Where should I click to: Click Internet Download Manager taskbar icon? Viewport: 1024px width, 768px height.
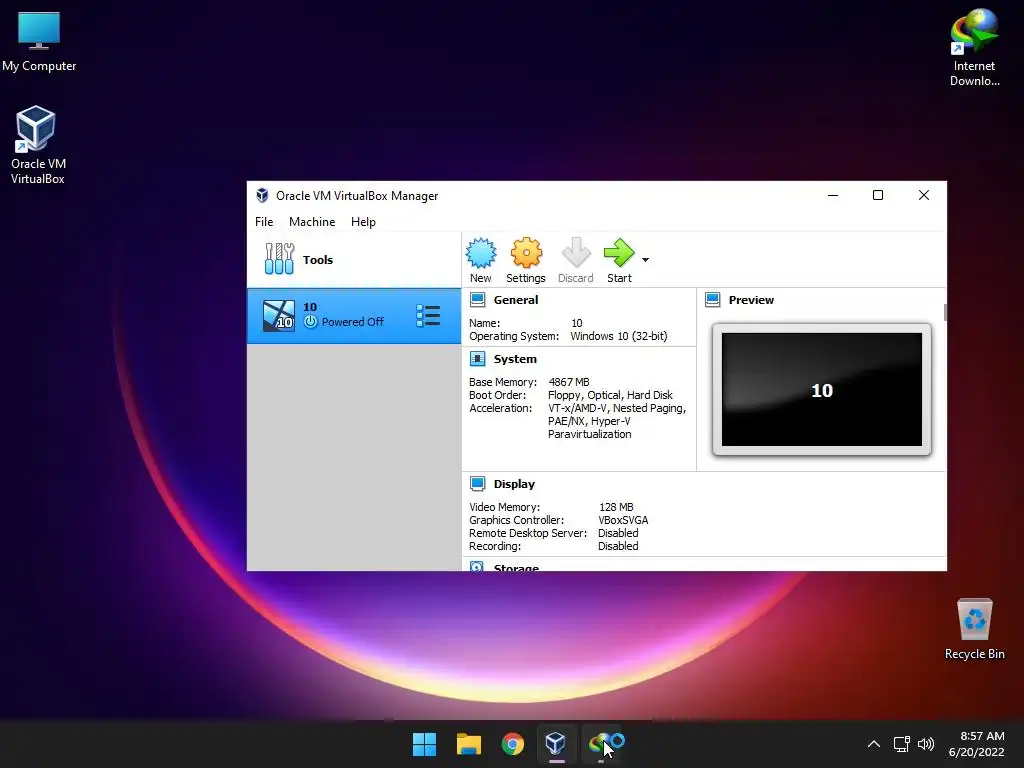point(601,744)
